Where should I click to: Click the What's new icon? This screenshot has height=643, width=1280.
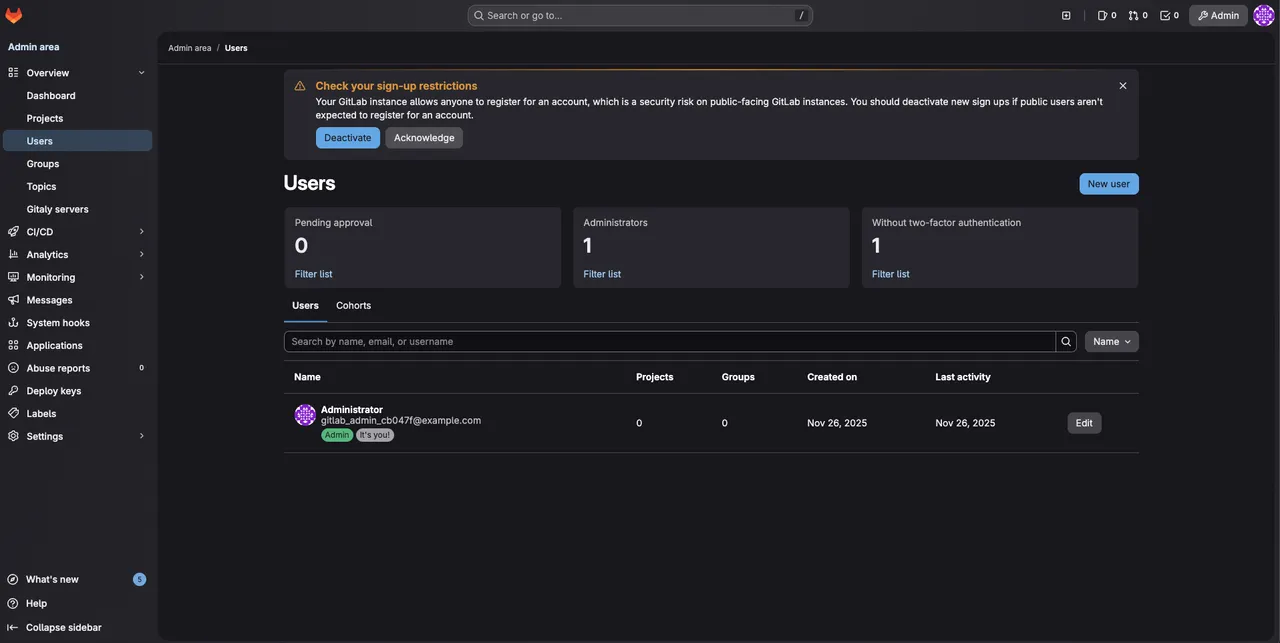13,579
